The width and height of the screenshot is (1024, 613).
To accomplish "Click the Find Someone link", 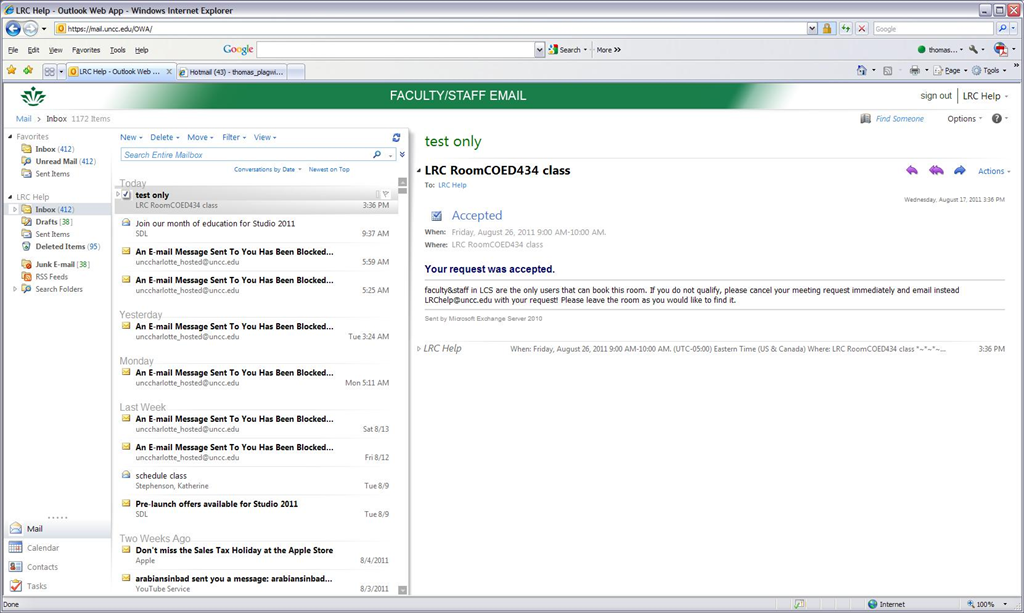I will point(899,119).
